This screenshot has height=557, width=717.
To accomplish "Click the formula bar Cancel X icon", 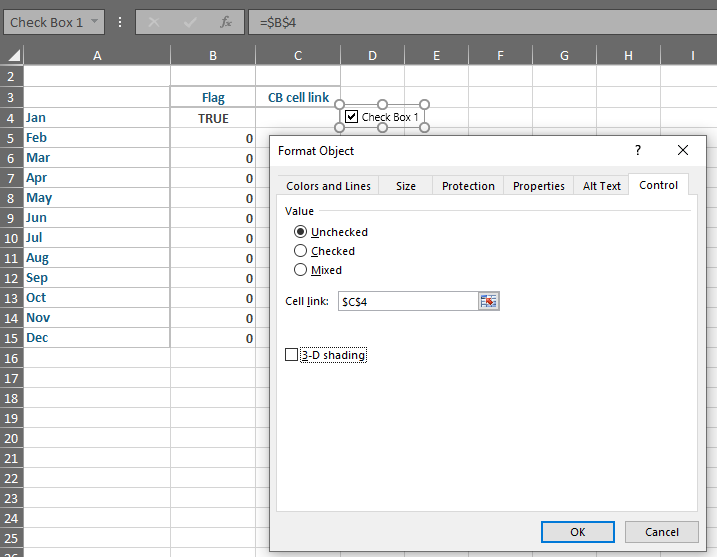I will [x=153, y=22].
